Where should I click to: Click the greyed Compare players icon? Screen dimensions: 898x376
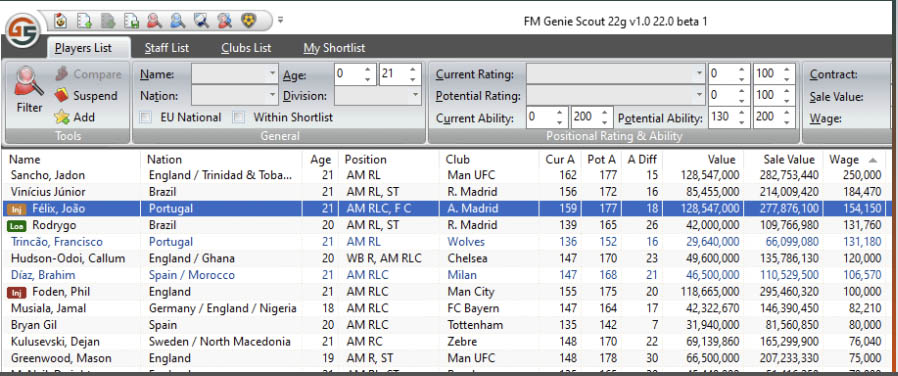(62, 74)
